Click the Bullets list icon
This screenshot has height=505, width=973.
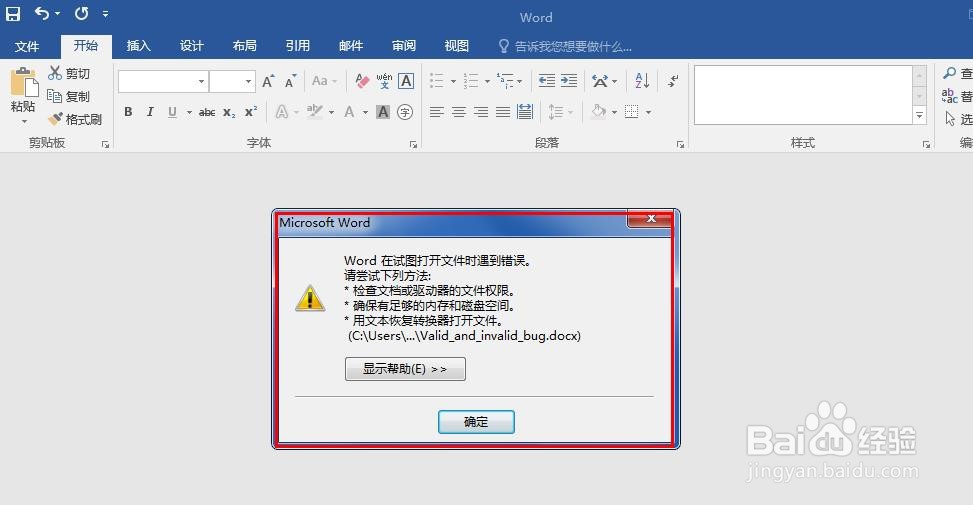[437, 81]
